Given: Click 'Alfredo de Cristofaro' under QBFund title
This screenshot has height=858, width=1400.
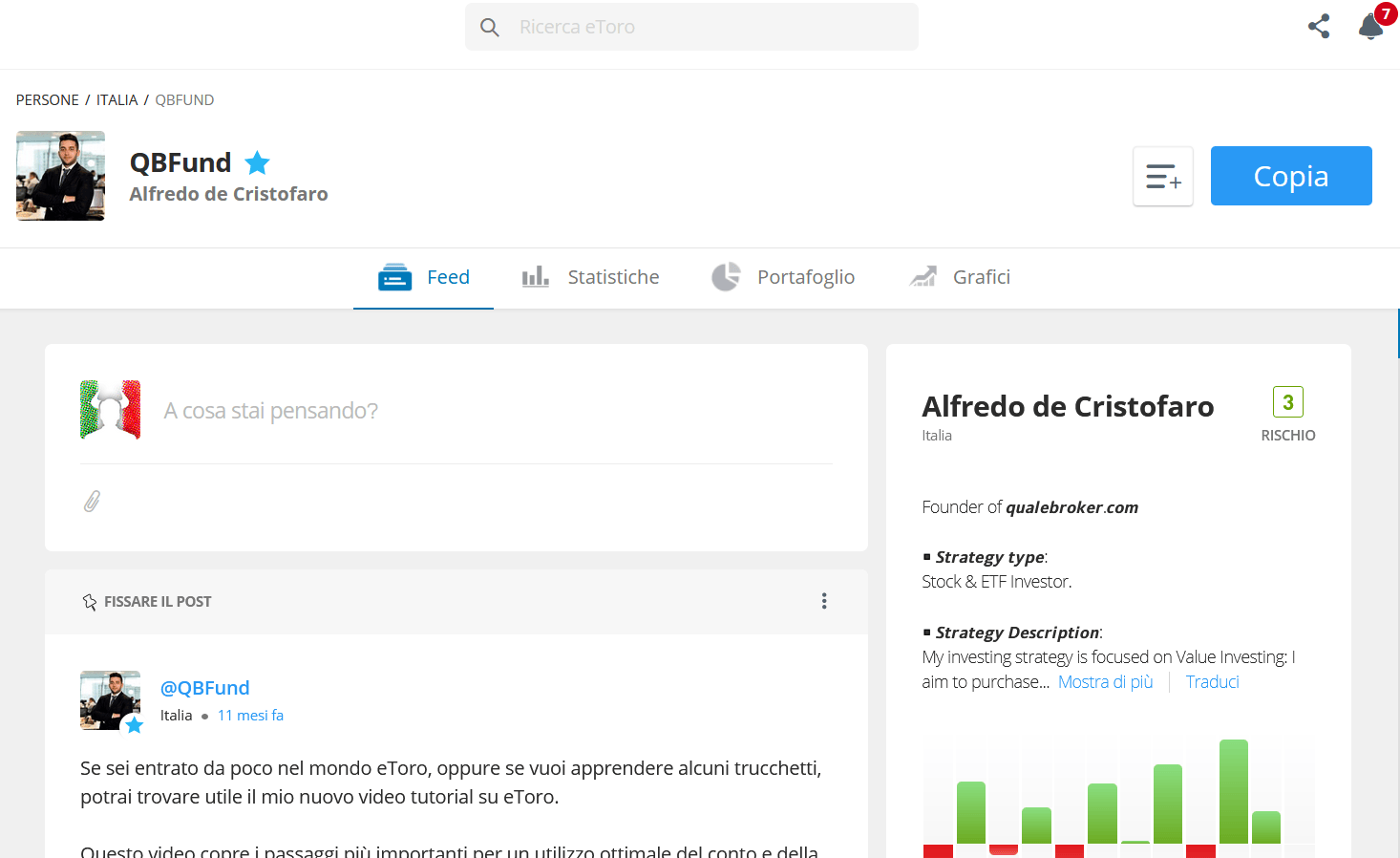Looking at the screenshot, I should click(229, 194).
